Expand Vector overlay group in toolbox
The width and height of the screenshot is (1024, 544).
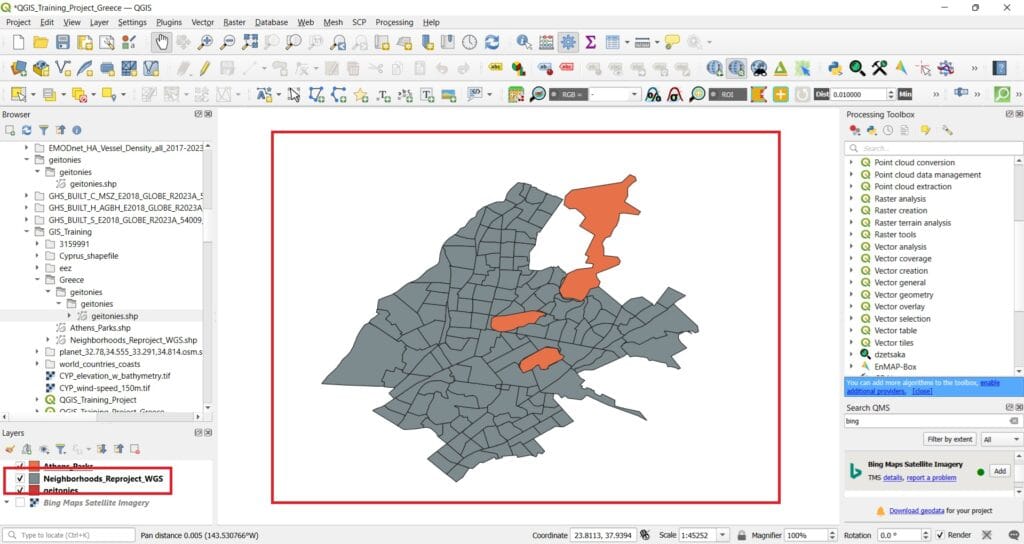click(x=851, y=306)
